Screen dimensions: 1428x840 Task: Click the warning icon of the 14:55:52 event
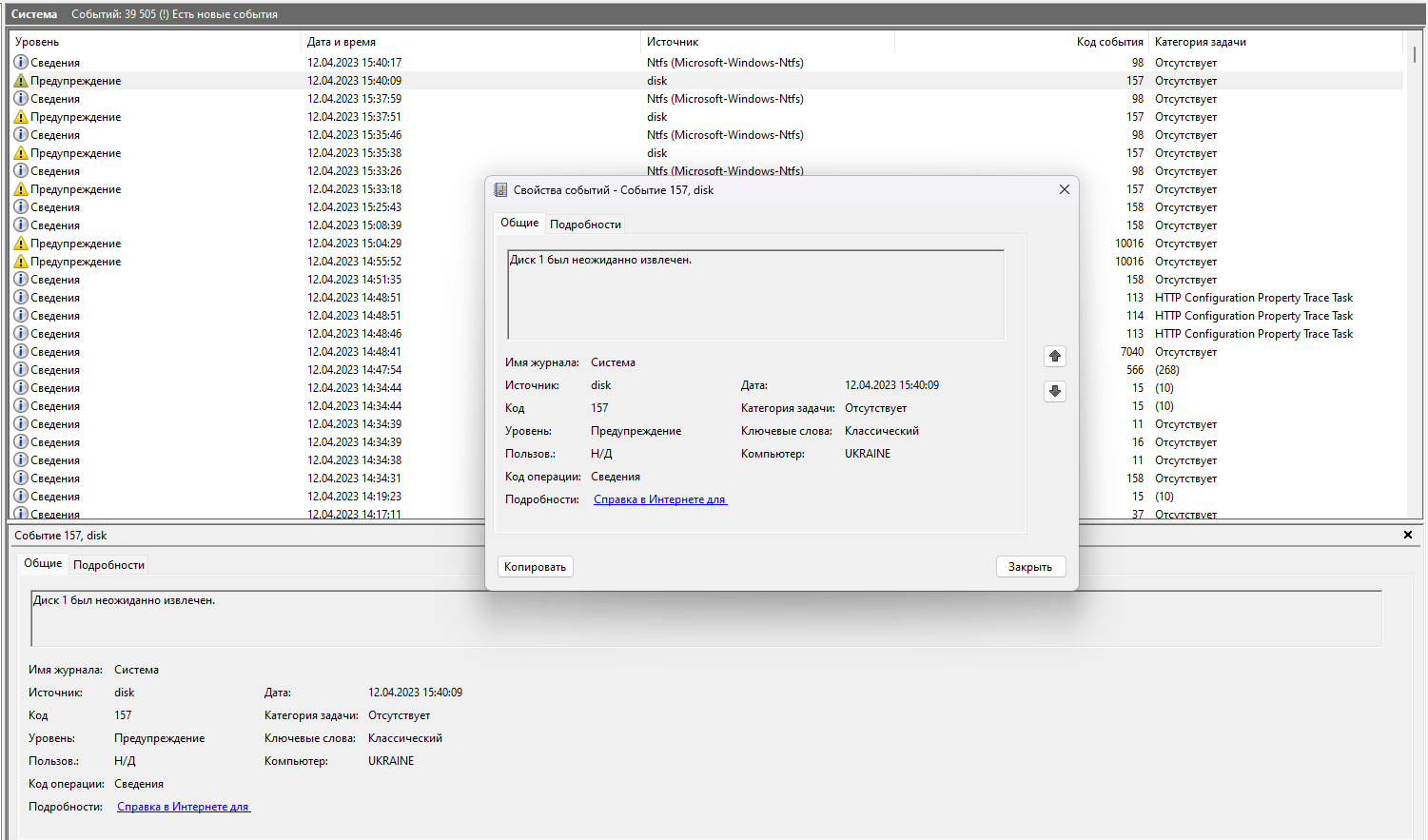21,262
